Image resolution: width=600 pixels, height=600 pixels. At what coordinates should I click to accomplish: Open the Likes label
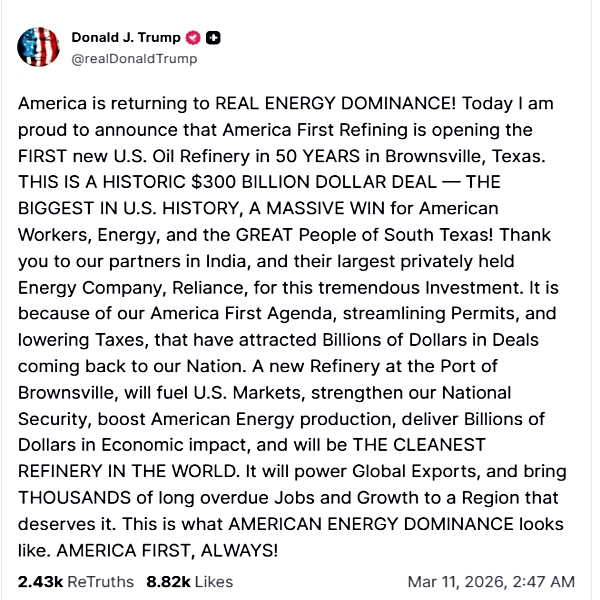click(x=213, y=581)
